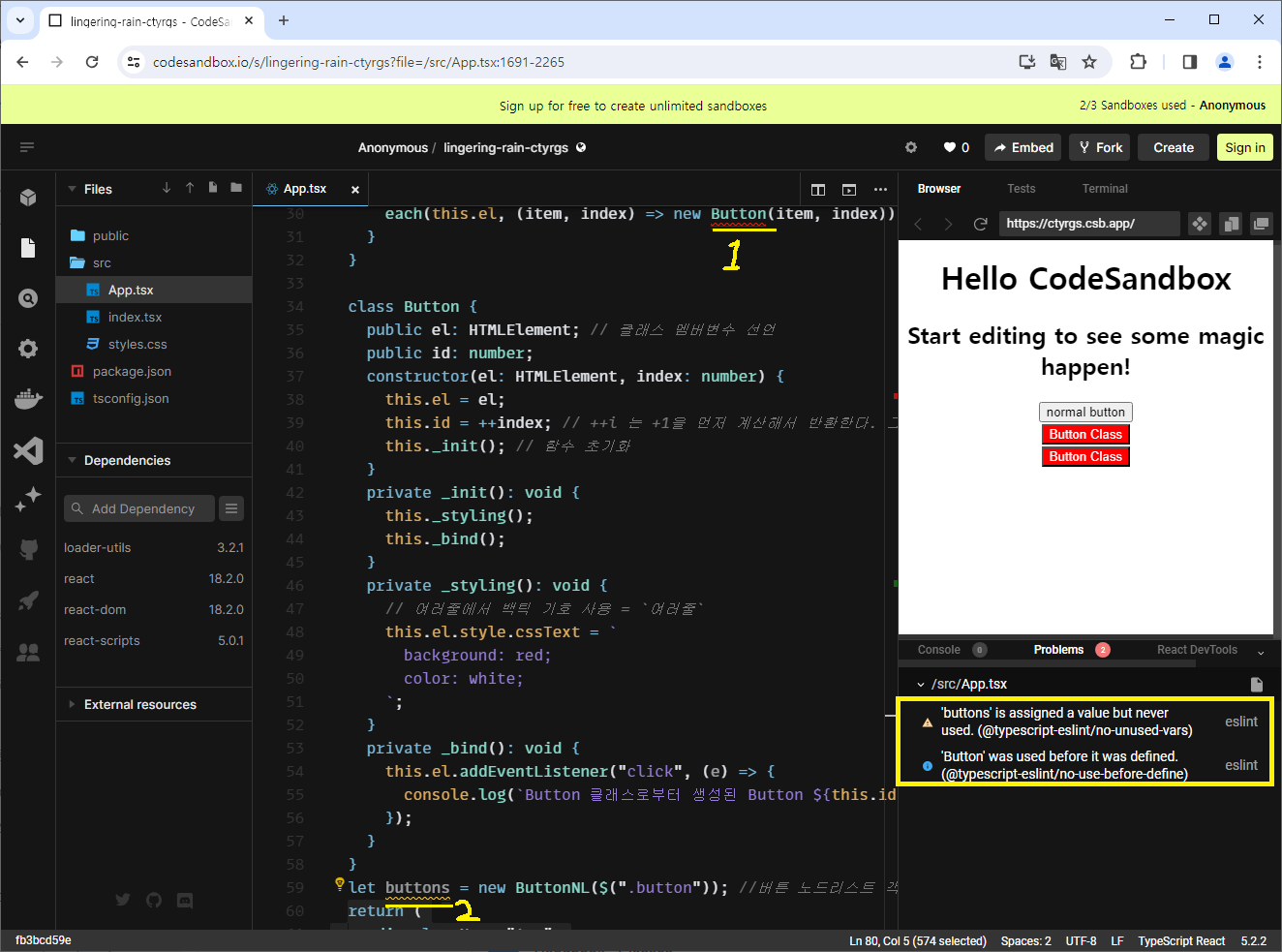This screenshot has height=952, width=1282.
Task: Click the Fork button
Action: tap(1100, 147)
